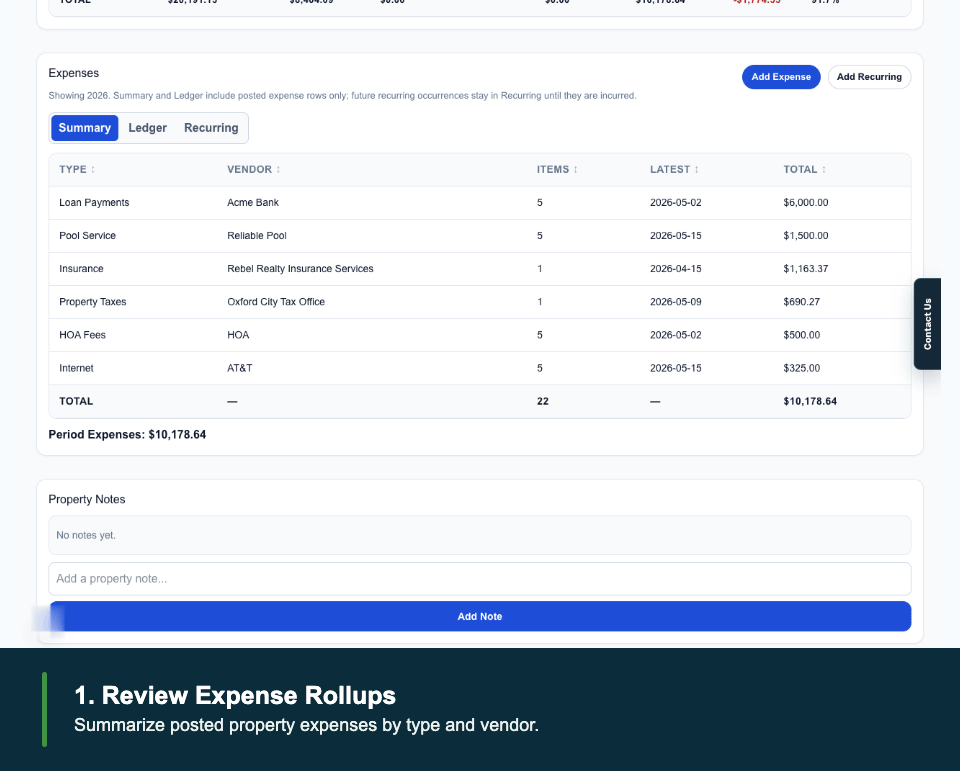Image resolution: width=960 pixels, height=771 pixels.
Task: Select the AT&T vendor cell
Action: click(239, 368)
